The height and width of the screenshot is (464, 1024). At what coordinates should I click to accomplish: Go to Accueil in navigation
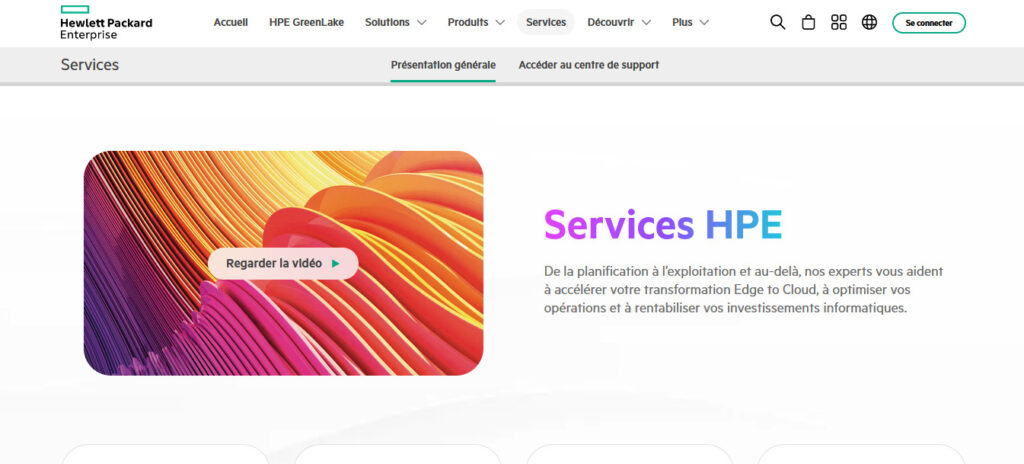coord(231,22)
